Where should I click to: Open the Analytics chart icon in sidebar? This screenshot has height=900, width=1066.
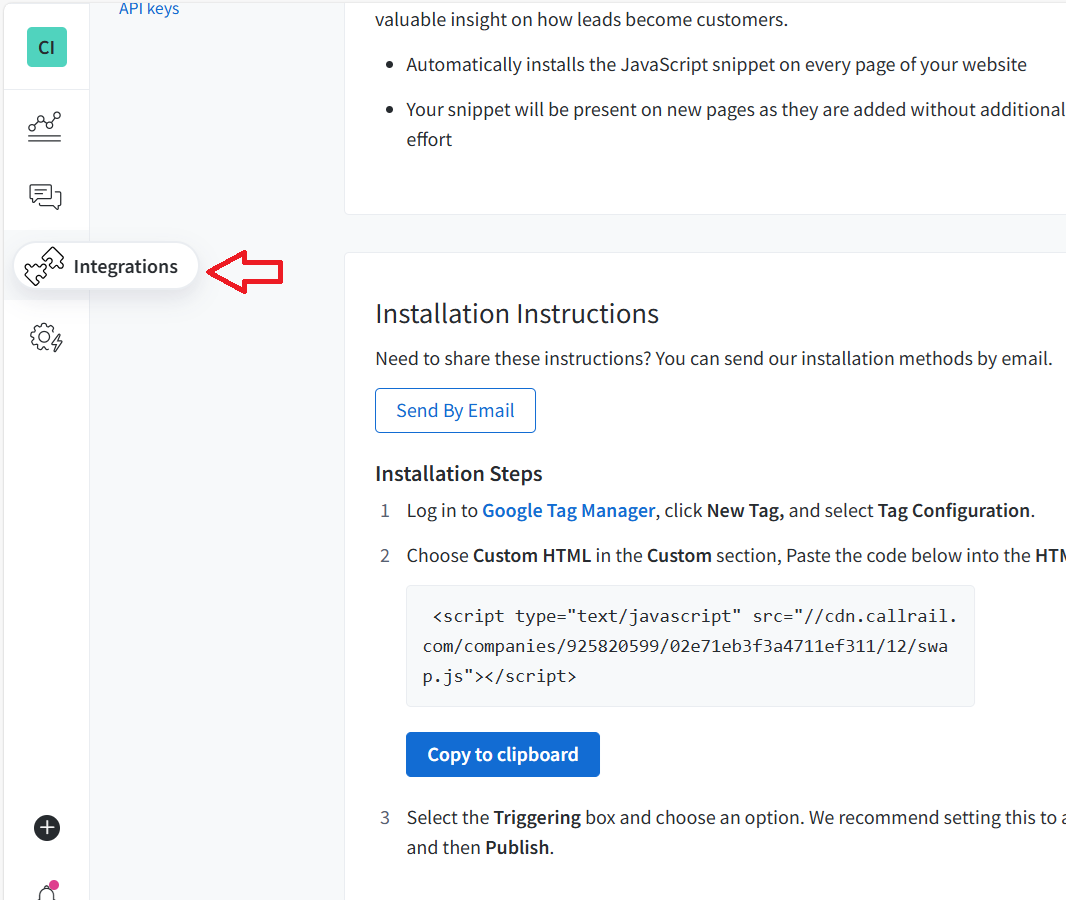pyautogui.click(x=45, y=126)
